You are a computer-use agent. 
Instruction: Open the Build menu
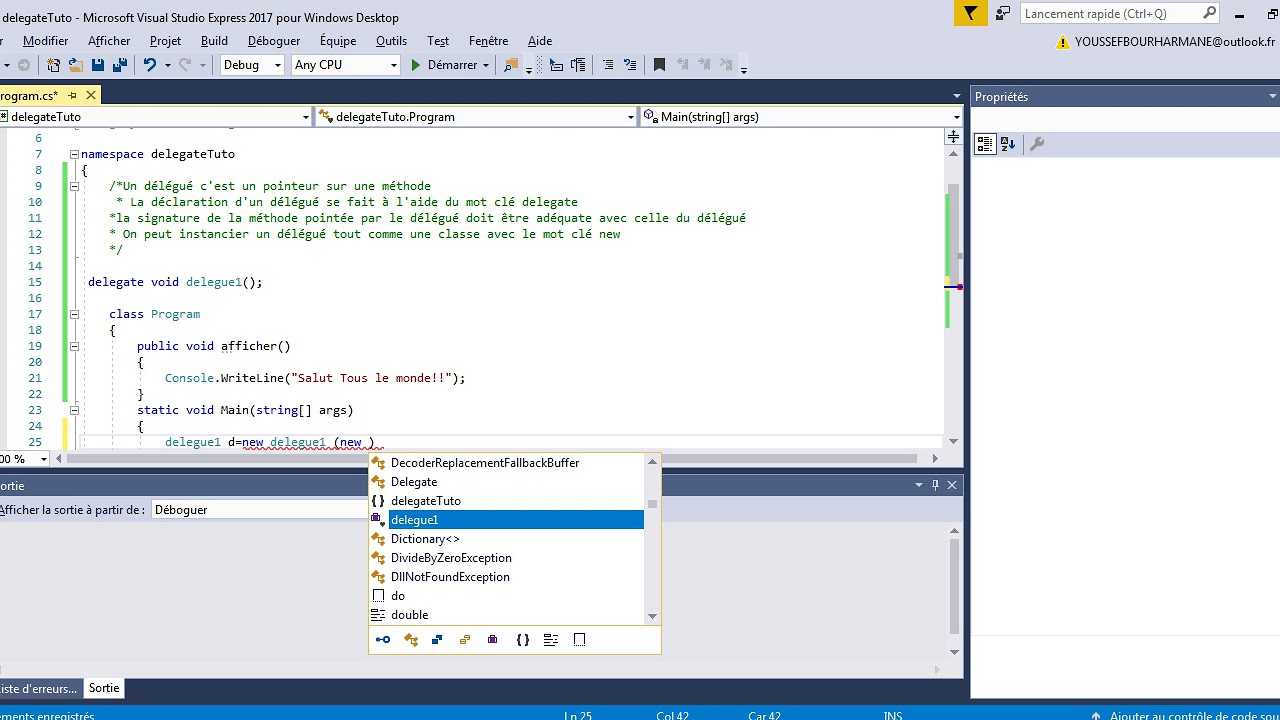click(x=214, y=41)
